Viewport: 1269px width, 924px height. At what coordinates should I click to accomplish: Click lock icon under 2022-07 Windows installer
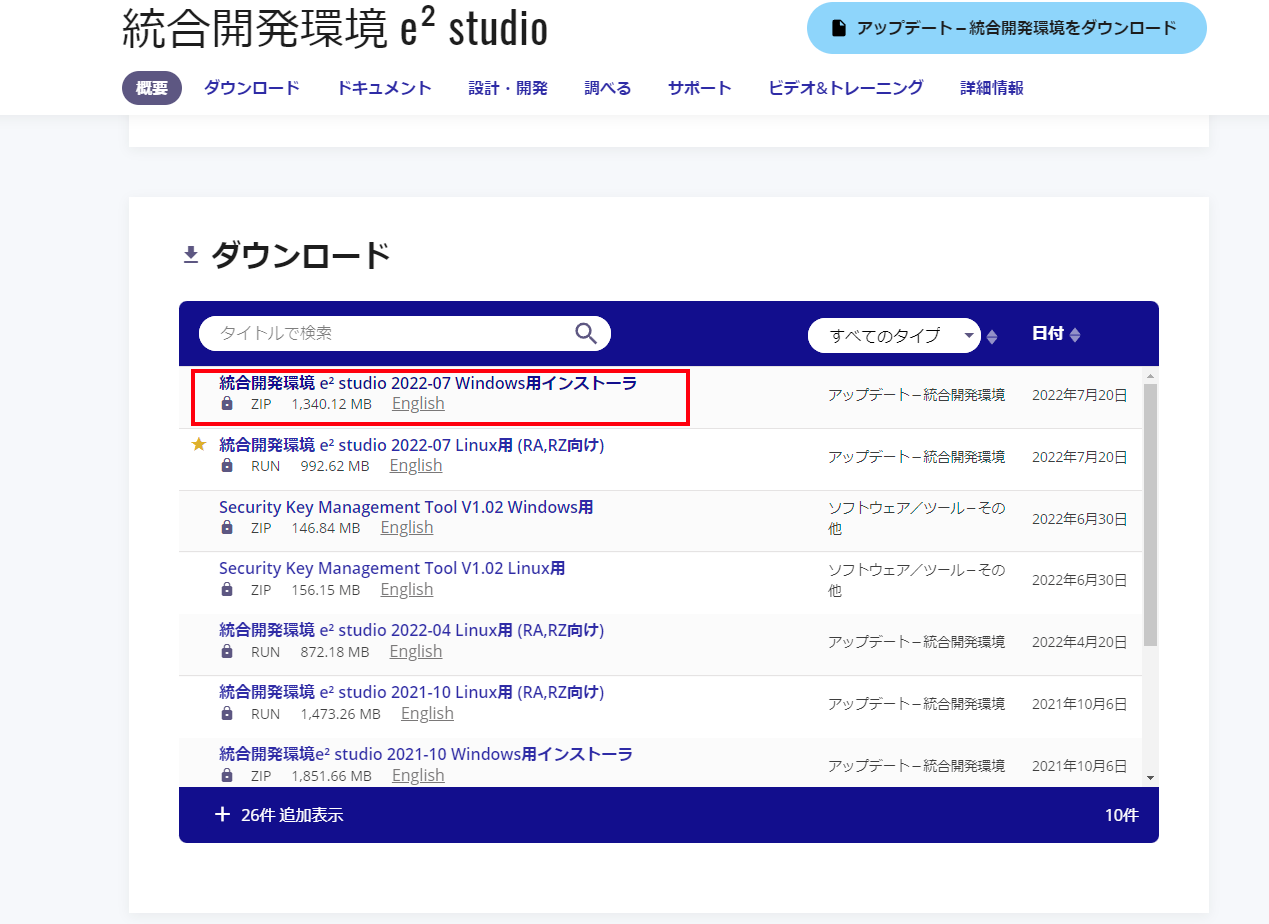pos(227,404)
